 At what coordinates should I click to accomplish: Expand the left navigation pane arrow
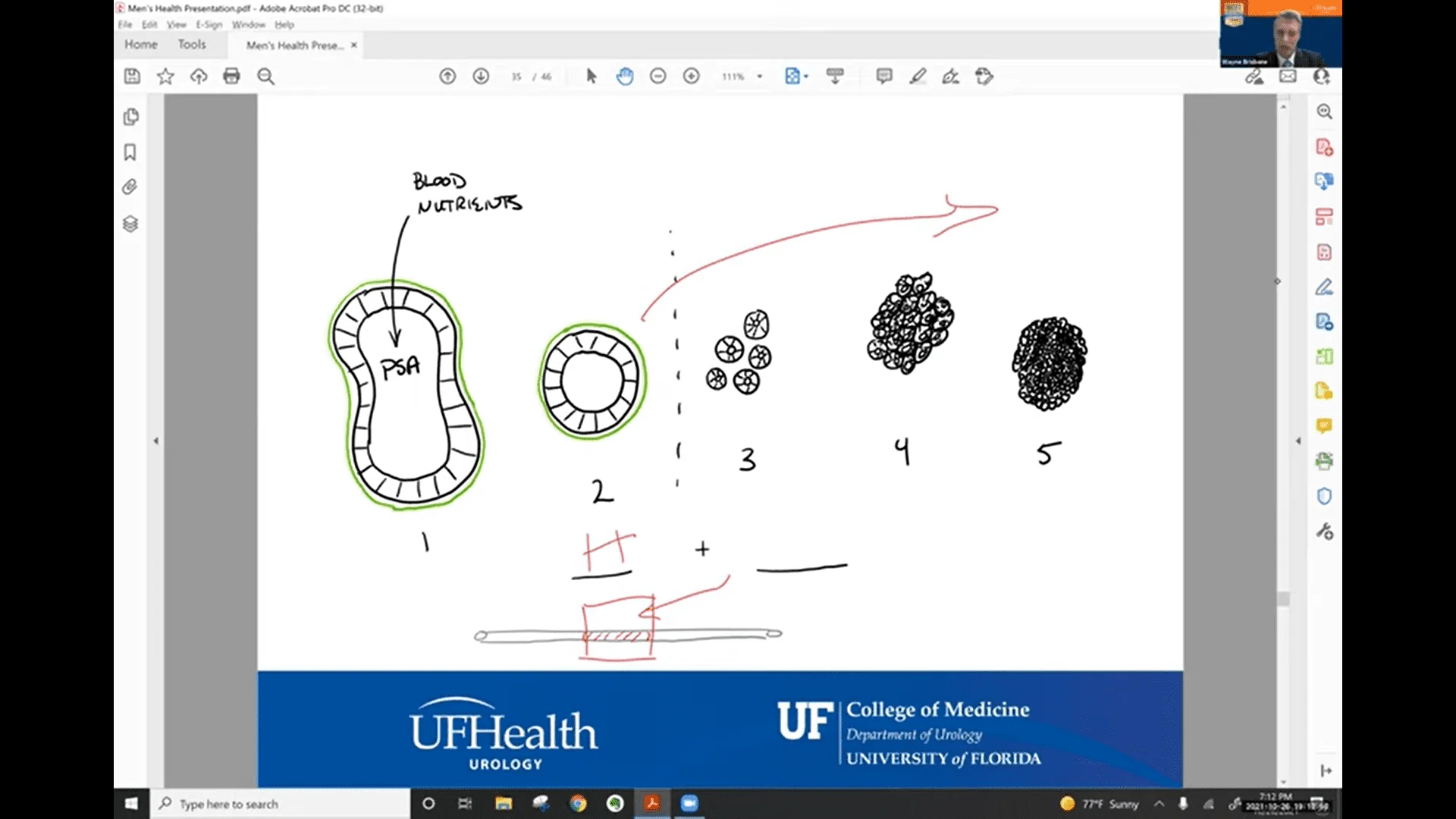(156, 441)
